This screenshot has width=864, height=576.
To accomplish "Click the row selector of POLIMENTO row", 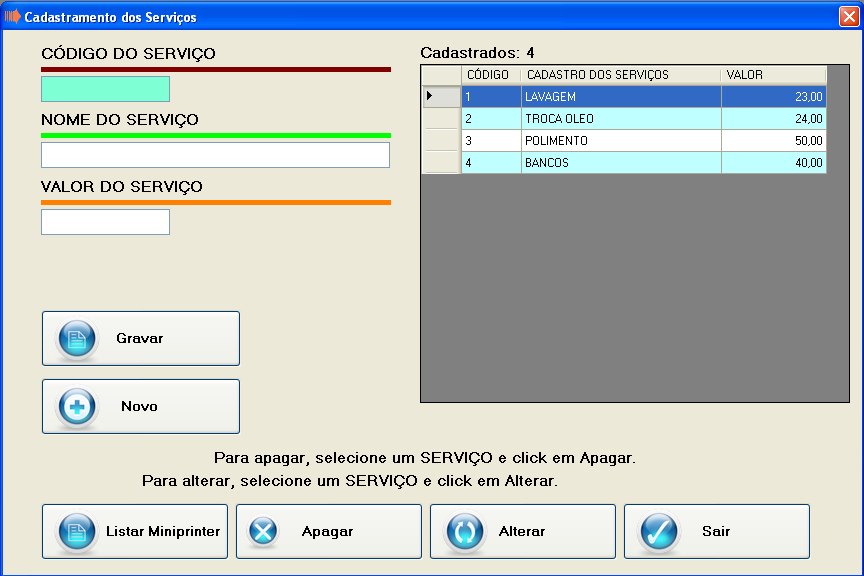I will click(x=441, y=141).
